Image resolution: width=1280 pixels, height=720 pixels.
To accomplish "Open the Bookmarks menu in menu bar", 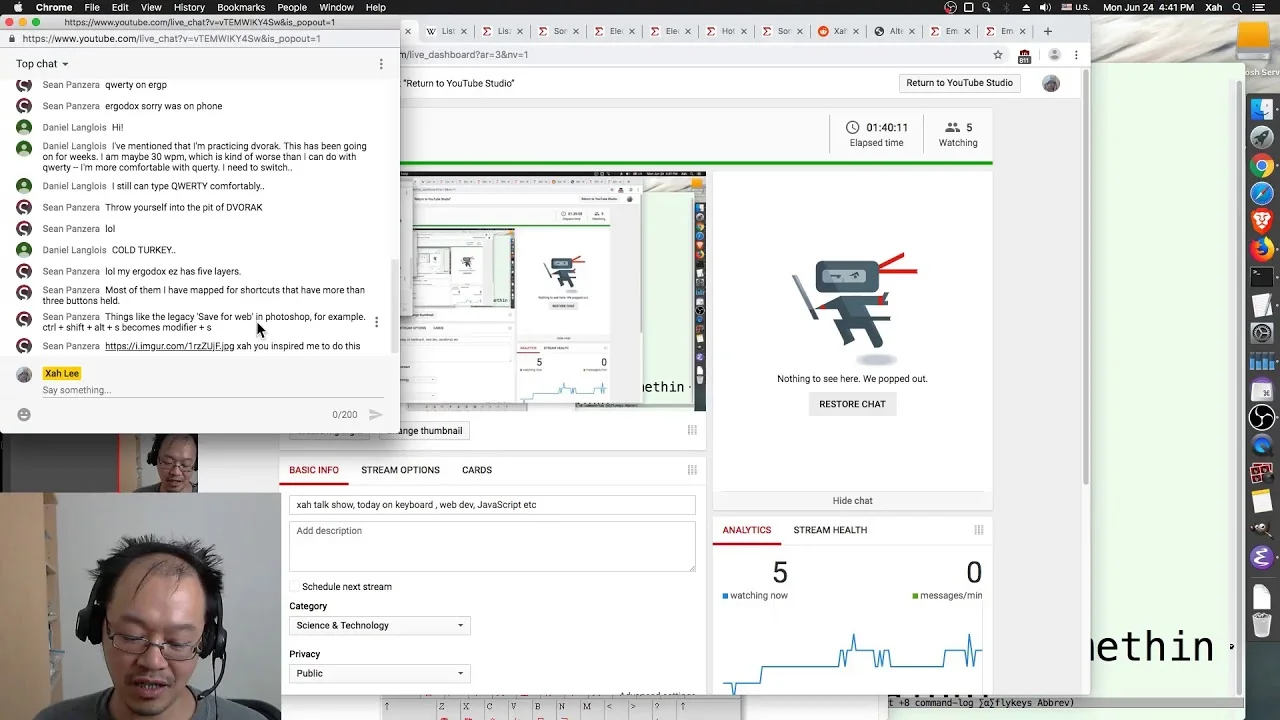I will pos(241,7).
